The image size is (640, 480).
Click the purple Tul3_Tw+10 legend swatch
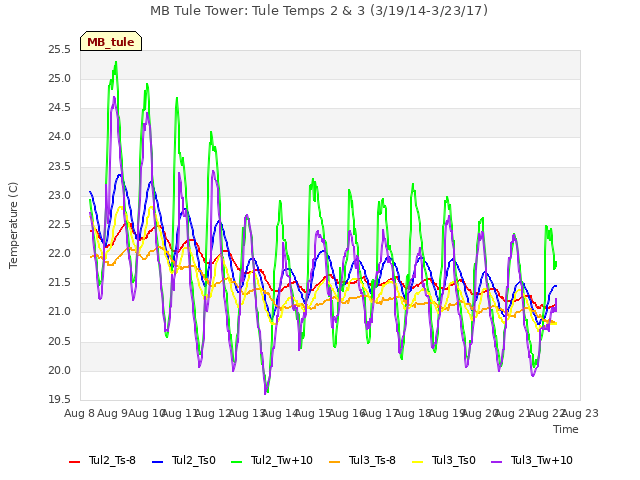(x=497, y=462)
